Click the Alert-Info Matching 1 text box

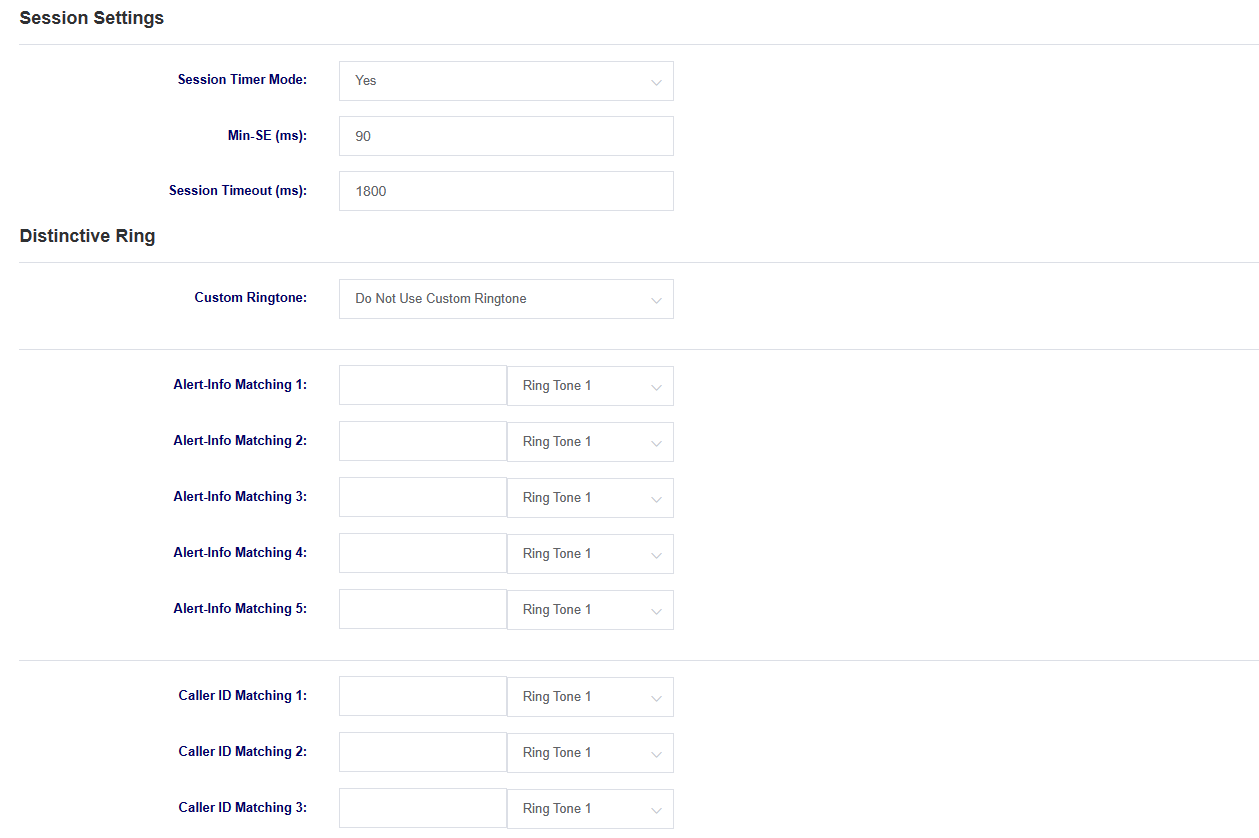pyautogui.click(x=423, y=385)
